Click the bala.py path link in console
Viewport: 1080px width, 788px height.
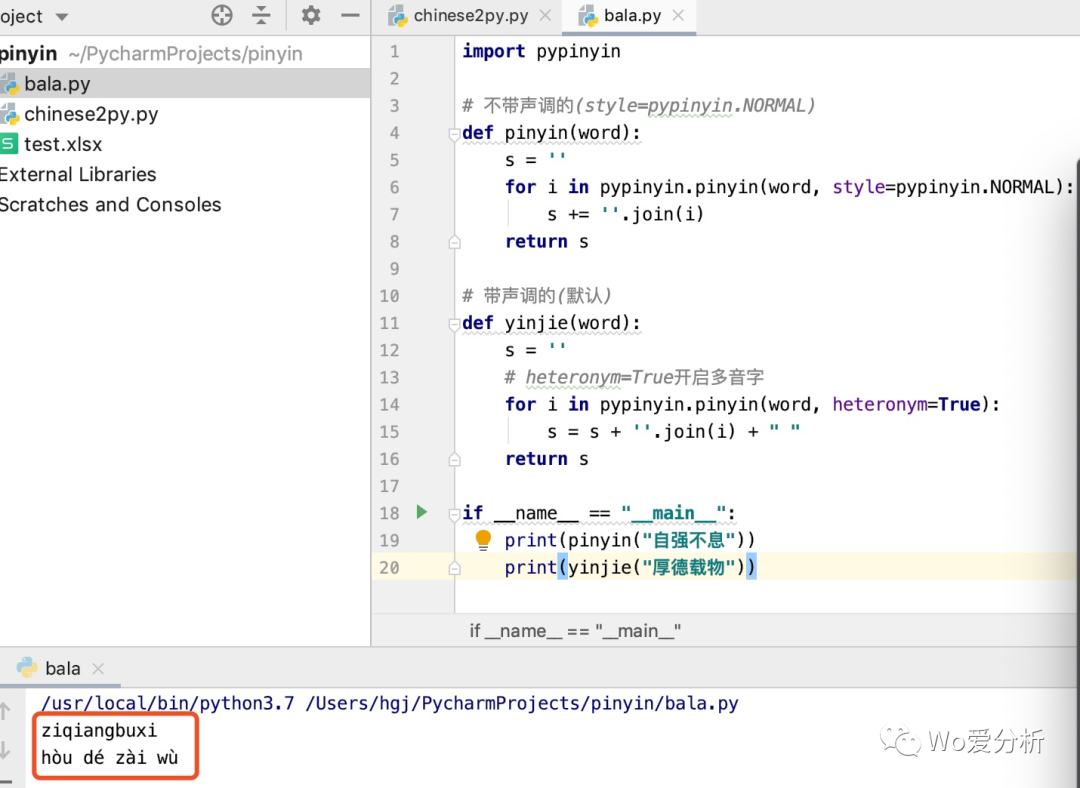point(521,703)
